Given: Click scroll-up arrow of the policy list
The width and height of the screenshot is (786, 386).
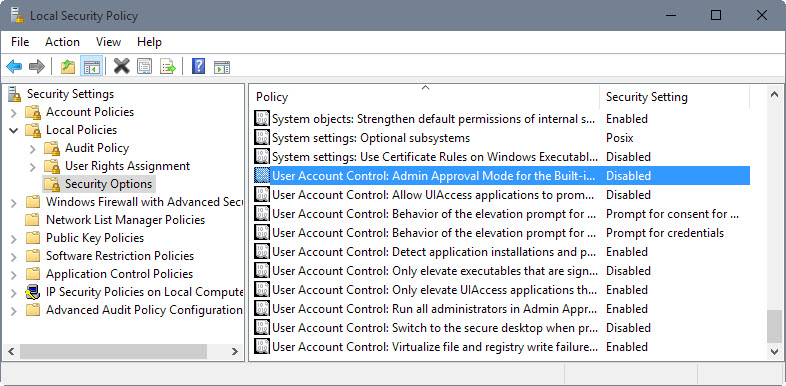Looking at the screenshot, I should [774, 94].
